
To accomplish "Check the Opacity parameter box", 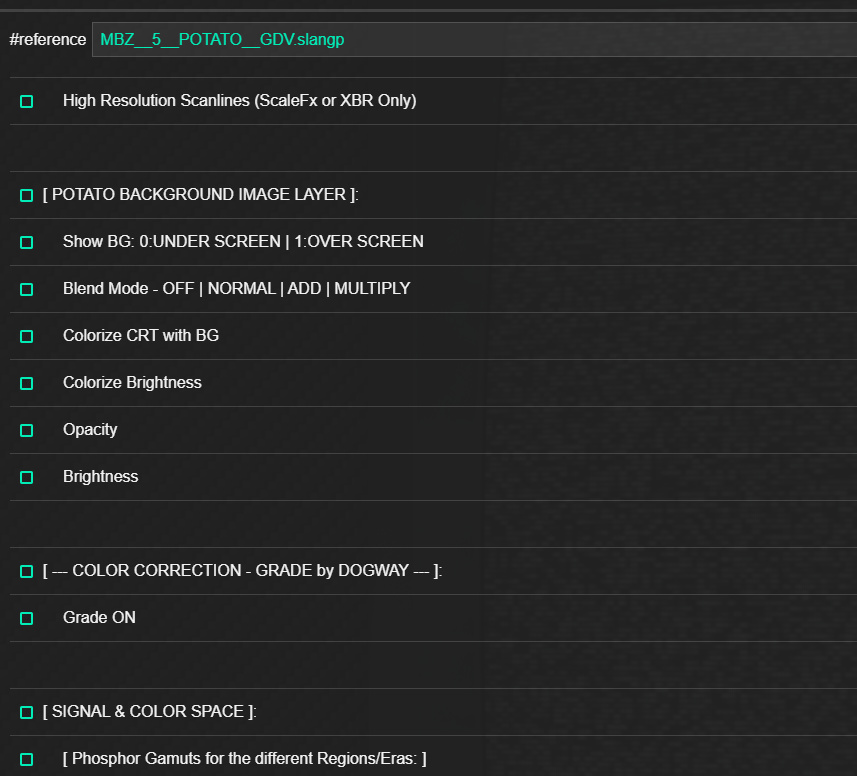I will click(x=27, y=430).
